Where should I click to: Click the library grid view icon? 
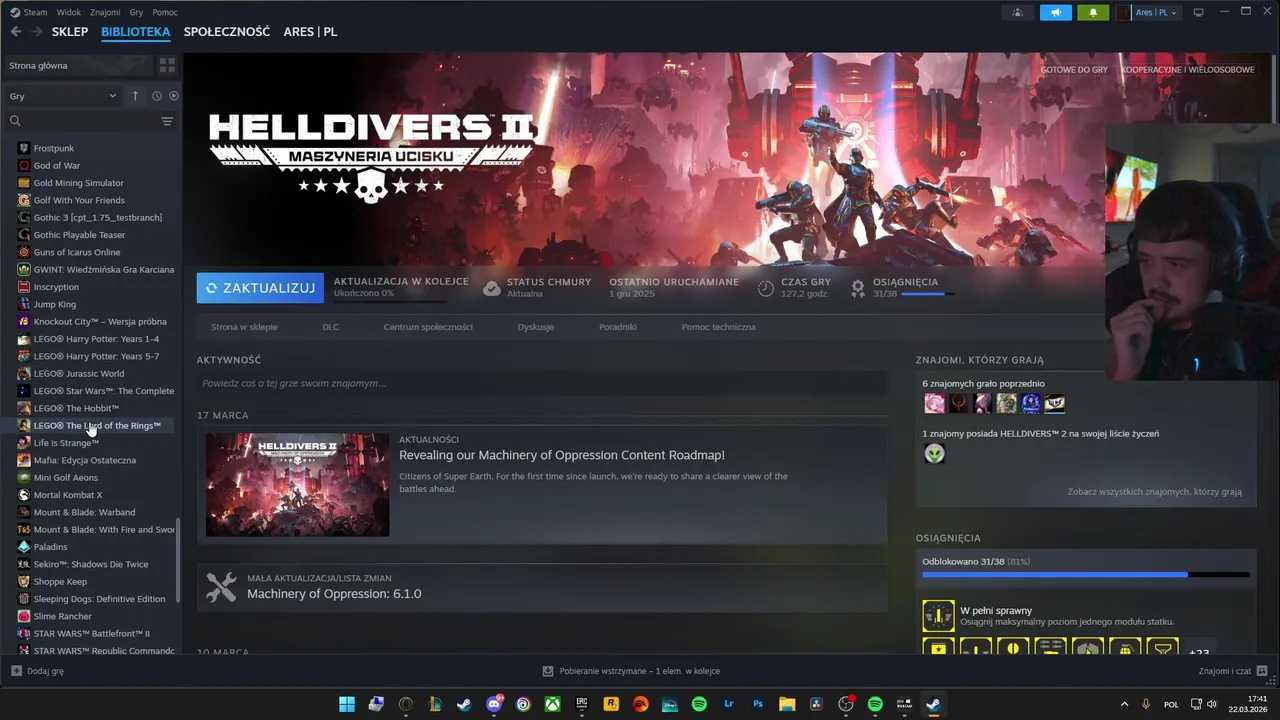(167, 65)
